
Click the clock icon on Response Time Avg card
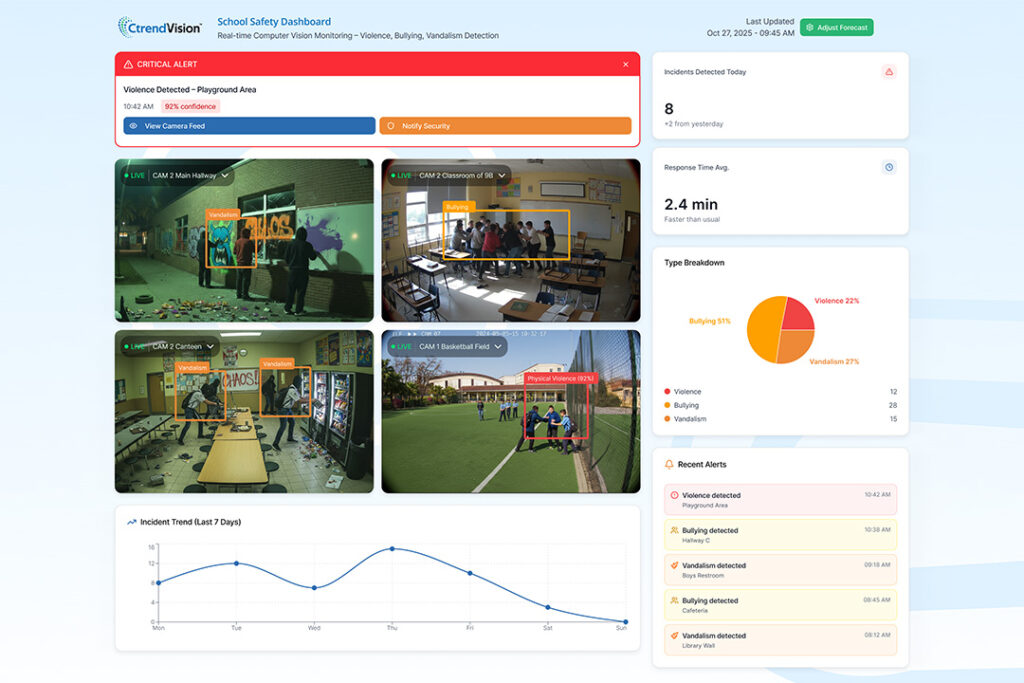coord(889,167)
